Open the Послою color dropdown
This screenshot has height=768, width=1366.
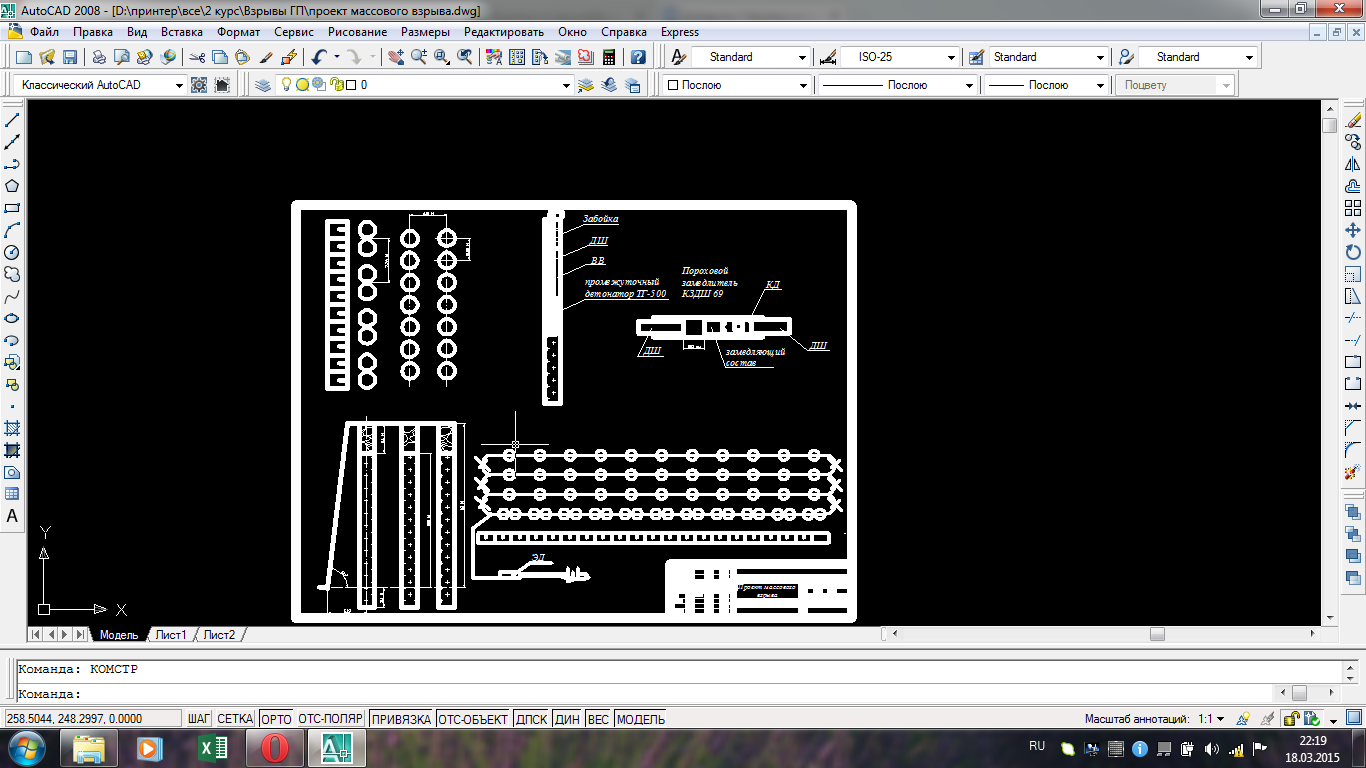click(x=803, y=85)
